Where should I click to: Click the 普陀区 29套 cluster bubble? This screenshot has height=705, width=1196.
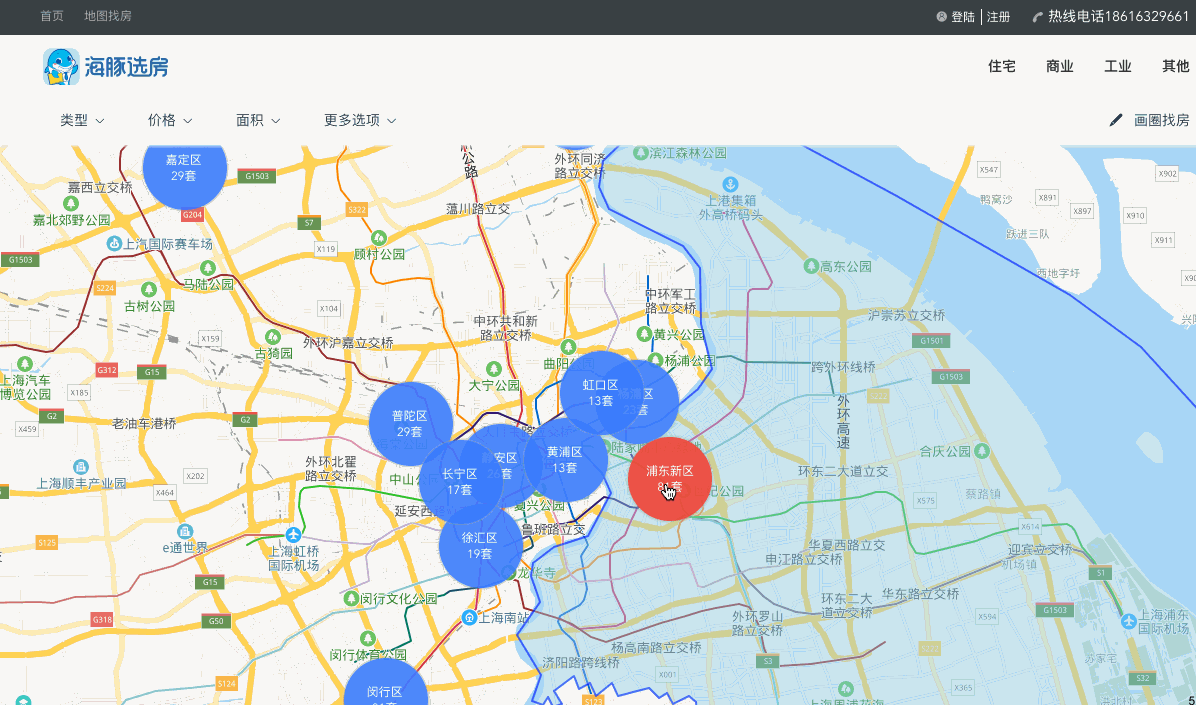click(410, 423)
